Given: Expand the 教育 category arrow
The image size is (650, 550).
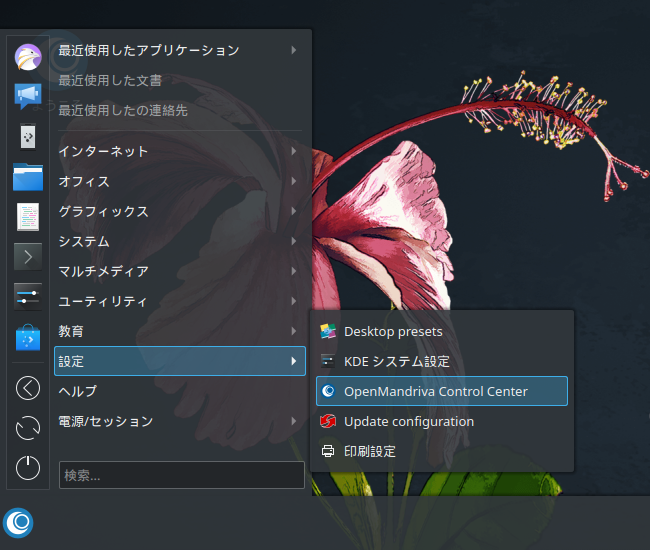Looking at the screenshot, I should (293, 331).
